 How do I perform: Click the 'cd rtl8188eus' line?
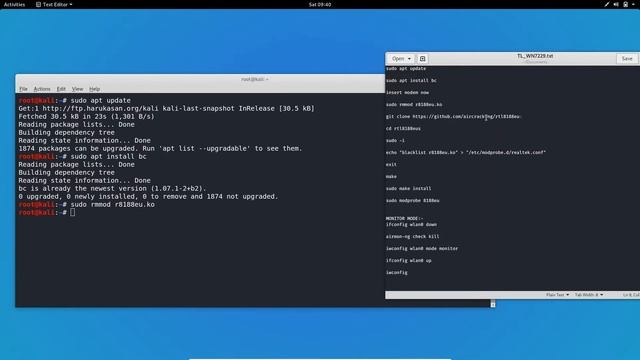[x=403, y=129]
